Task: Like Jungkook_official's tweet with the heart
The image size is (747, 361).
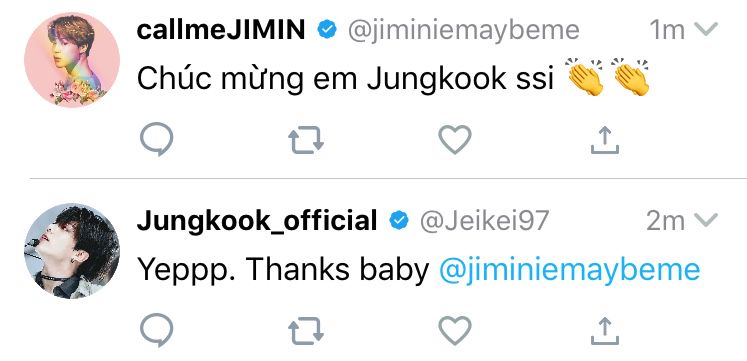Action: click(455, 331)
